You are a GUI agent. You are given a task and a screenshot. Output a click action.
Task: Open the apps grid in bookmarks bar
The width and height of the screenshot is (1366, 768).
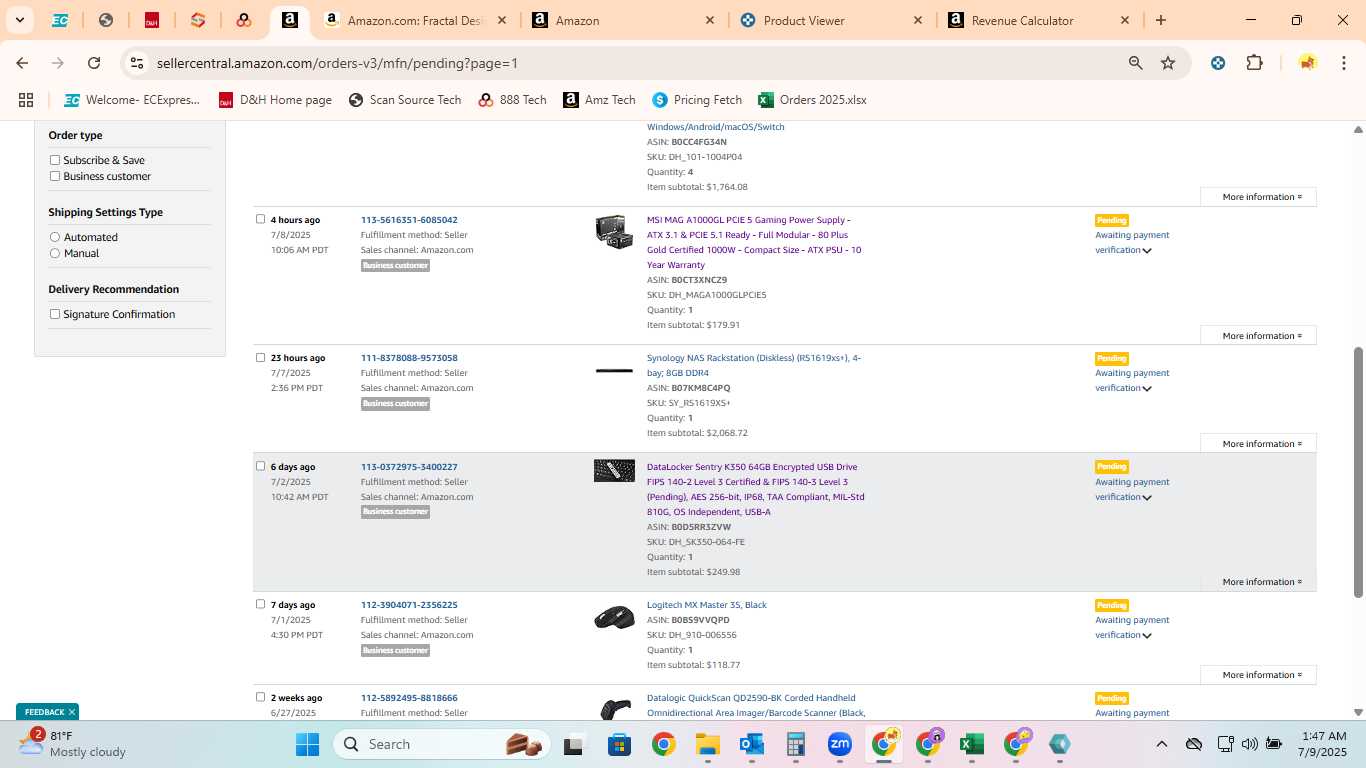[x=26, y=100]
